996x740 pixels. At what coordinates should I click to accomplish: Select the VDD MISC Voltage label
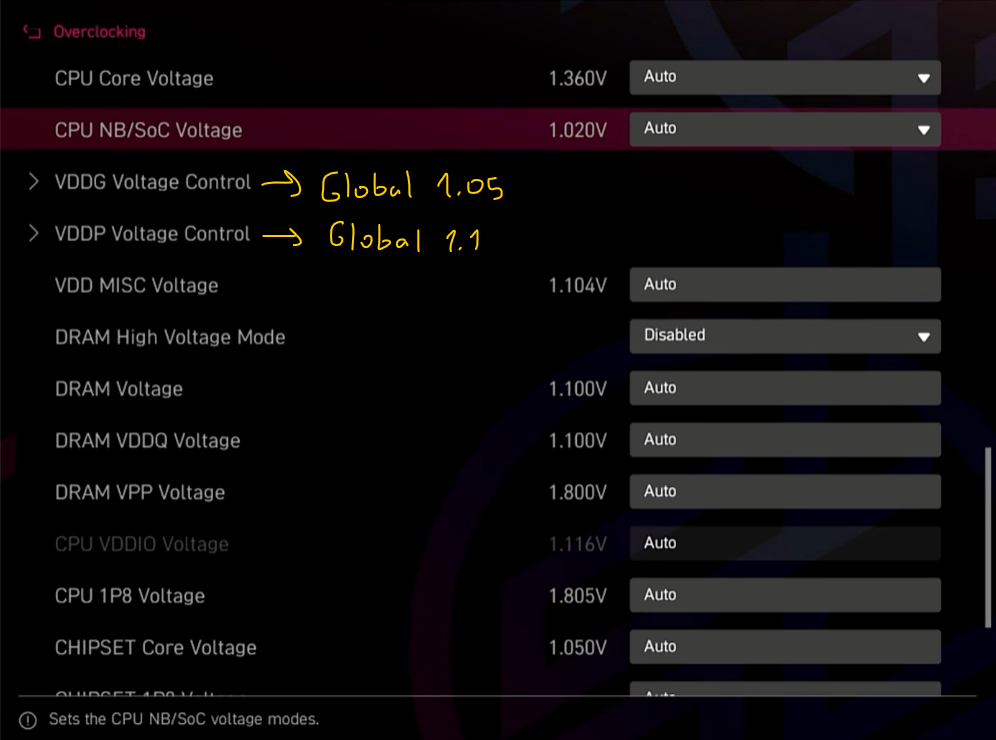137,286
